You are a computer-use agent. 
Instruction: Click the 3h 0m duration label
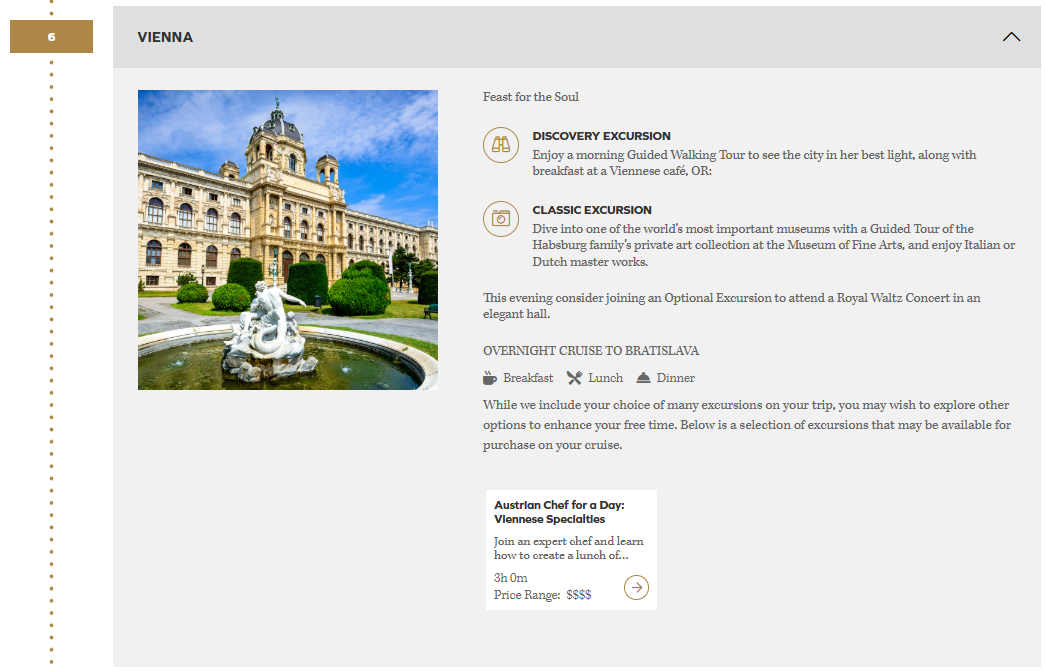(511, 578)
